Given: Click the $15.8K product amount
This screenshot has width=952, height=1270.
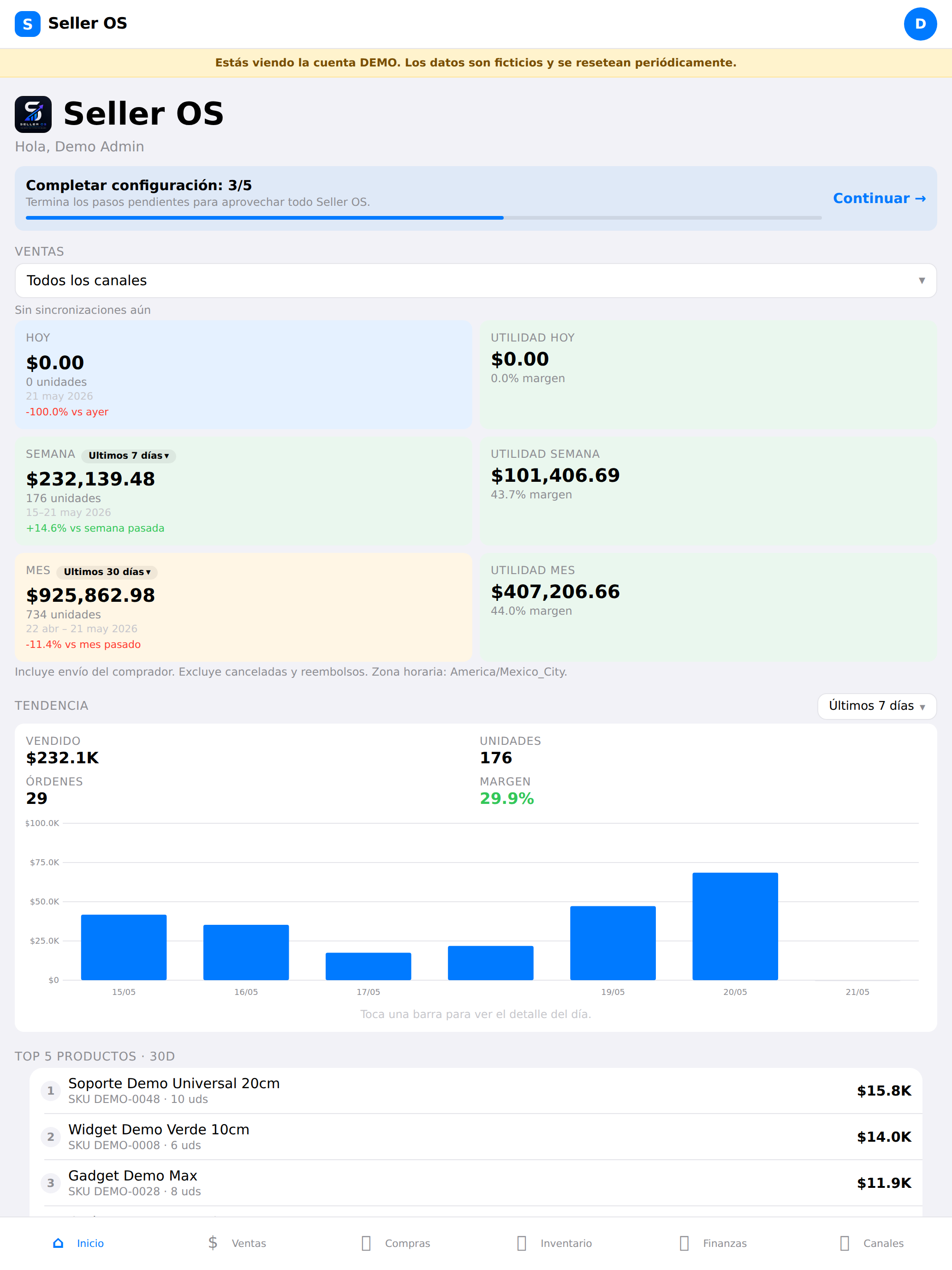Looking at the screenshot, I should point(884,1091).
